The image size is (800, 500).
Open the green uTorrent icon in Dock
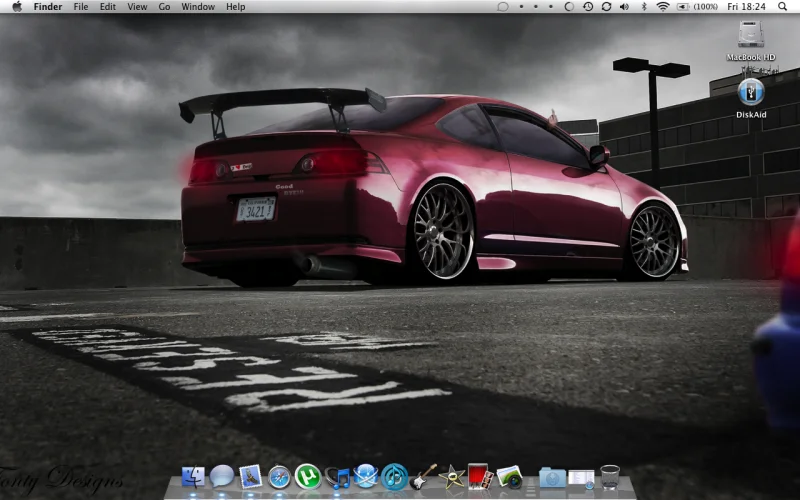tap(308, 477)
